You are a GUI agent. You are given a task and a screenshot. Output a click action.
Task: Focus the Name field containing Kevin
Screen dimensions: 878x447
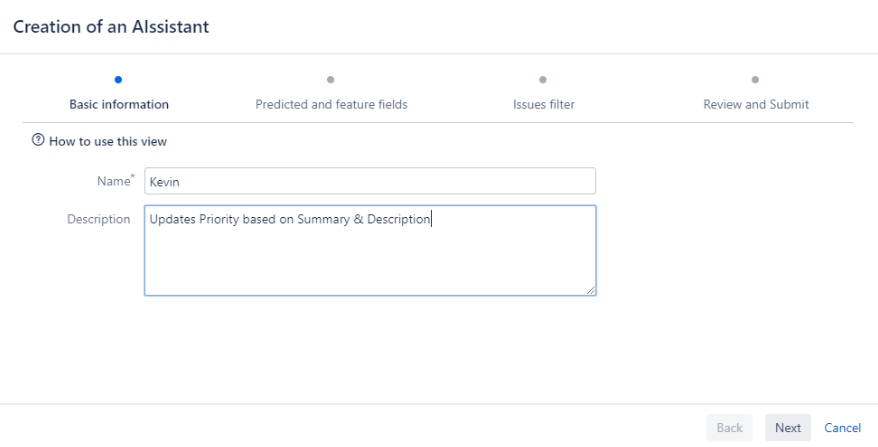pos(370,181)
